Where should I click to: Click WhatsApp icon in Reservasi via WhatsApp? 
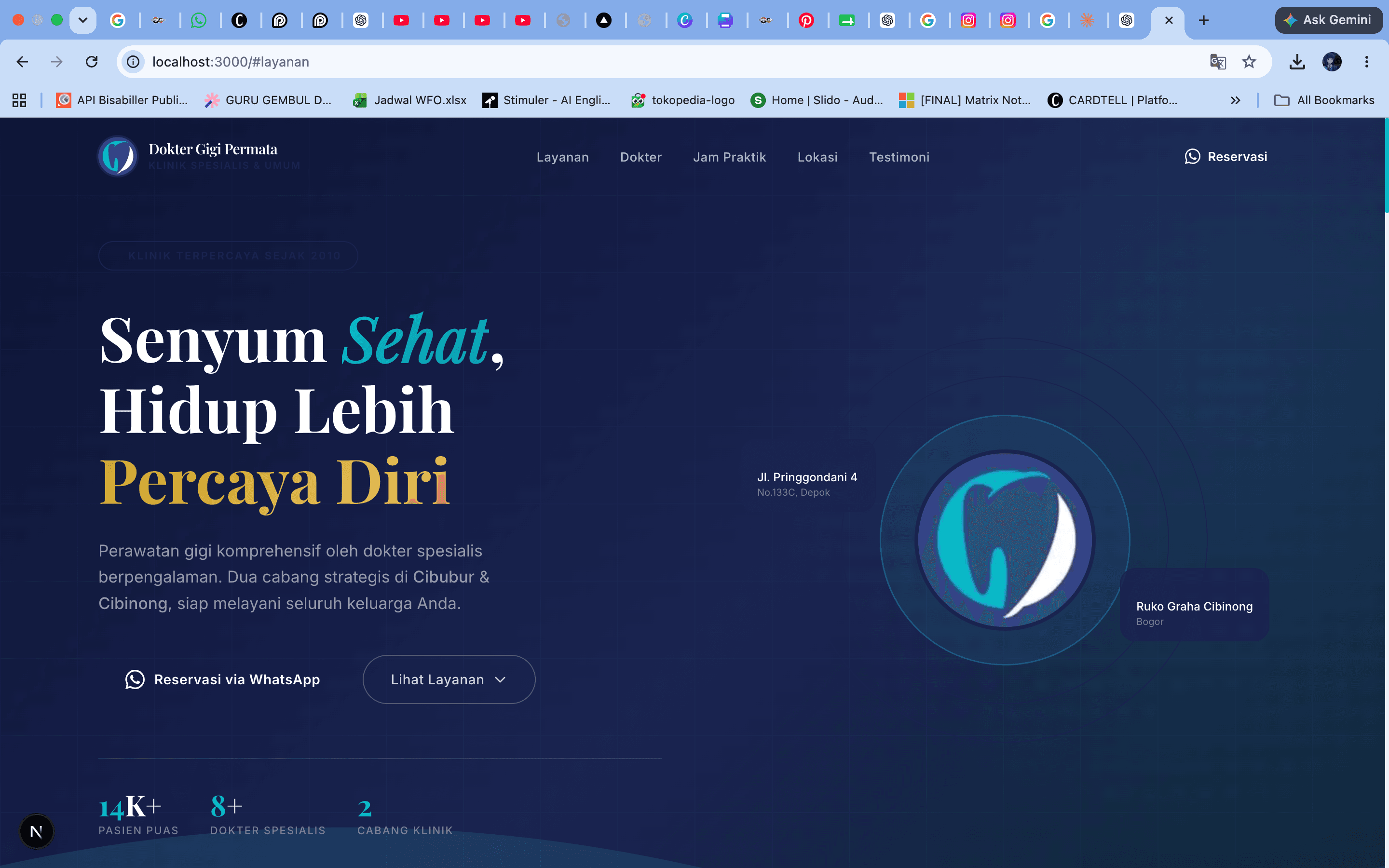pos(135,679)
